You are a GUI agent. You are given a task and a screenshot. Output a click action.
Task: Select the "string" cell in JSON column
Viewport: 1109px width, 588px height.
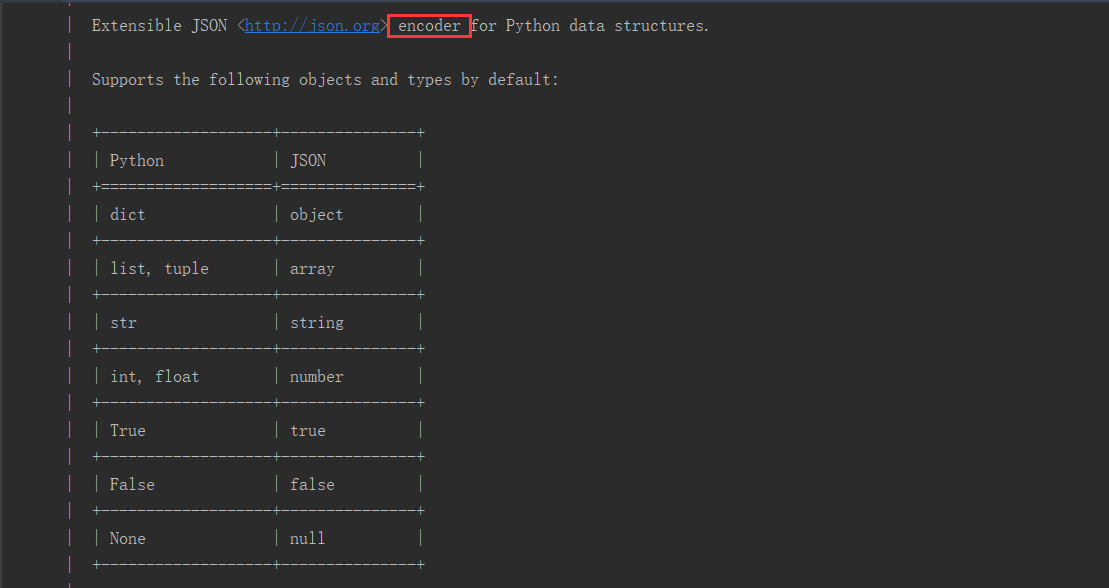point(316,323)
